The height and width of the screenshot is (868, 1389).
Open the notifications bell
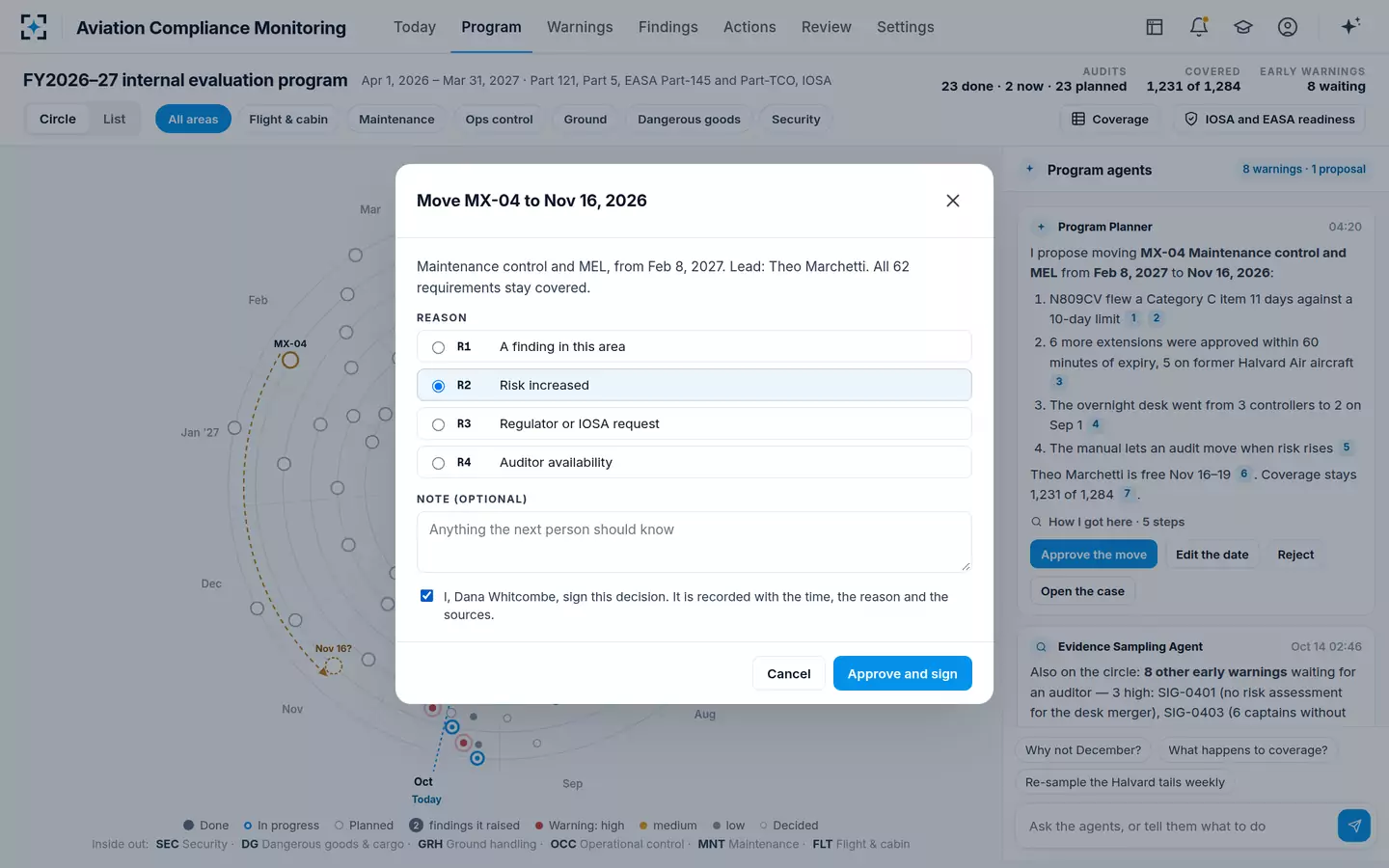pyautogui.click(x=1199, y=27)
